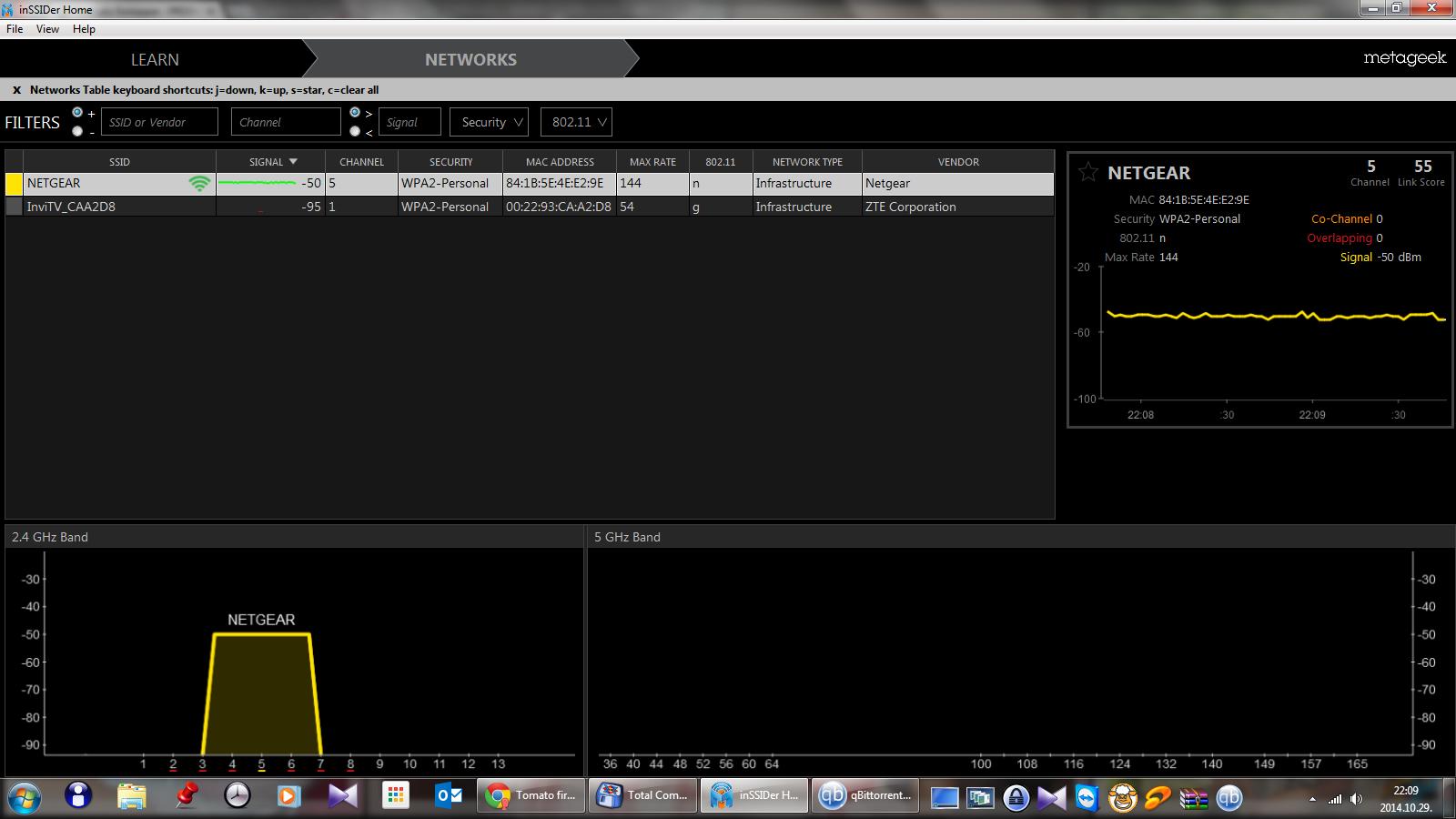This screenshot has height=819, width=1456.
Task: Switch to inSSIDer taskbar button
Action: (754, 796)
